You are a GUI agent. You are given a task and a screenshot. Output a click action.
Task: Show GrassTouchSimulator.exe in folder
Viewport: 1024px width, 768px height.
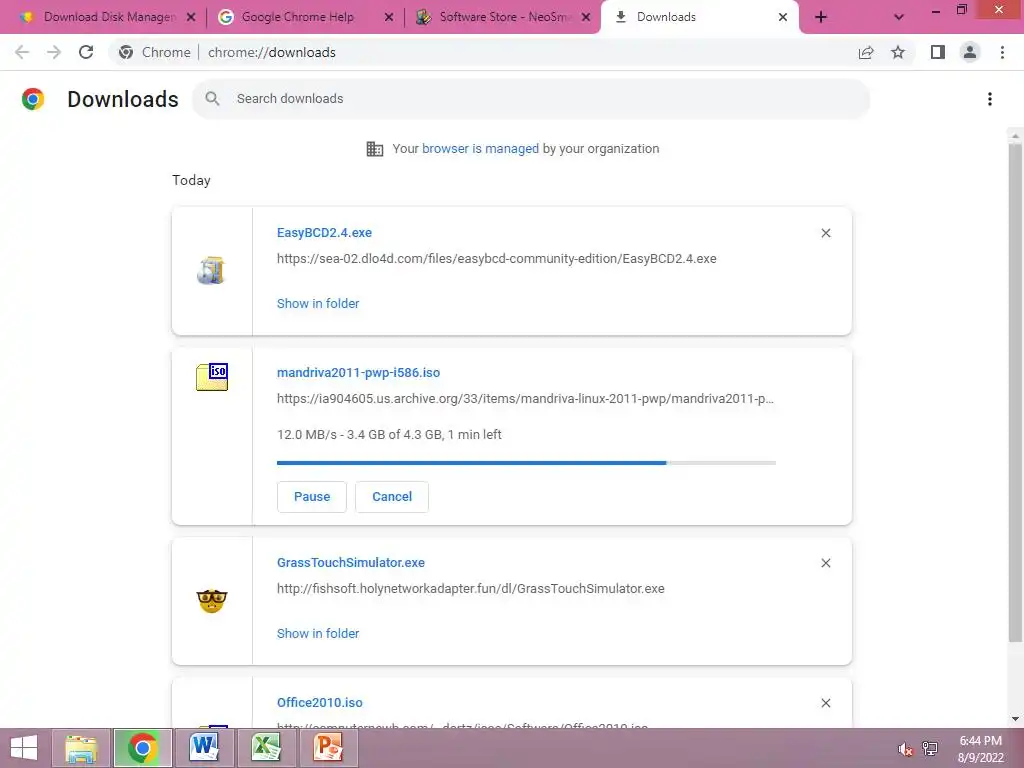click(318, 633)
